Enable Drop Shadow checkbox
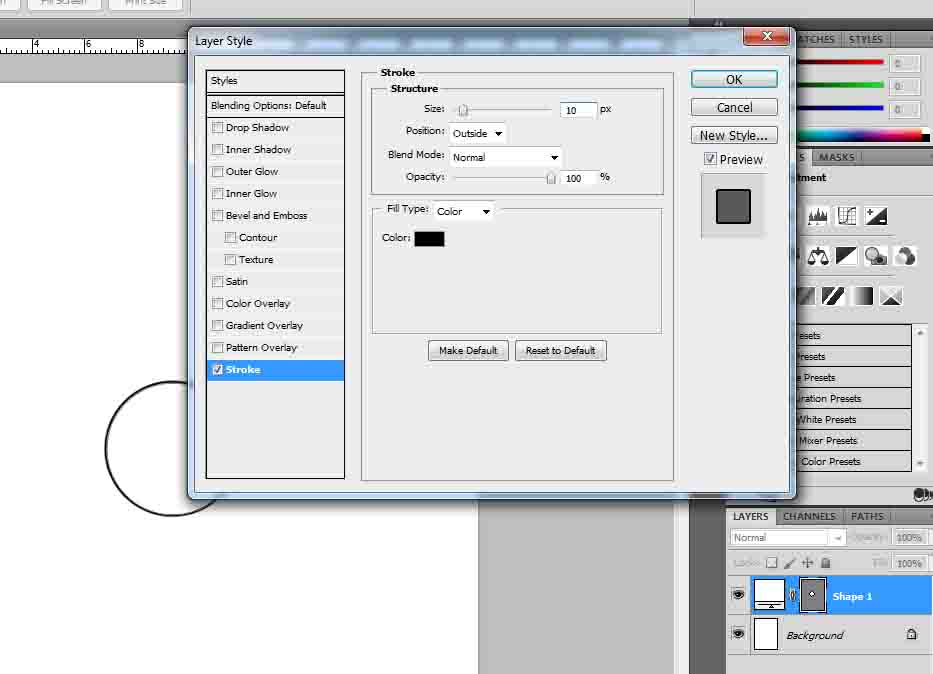This screenshot has width=933, height=674. (x=218, y=127)
